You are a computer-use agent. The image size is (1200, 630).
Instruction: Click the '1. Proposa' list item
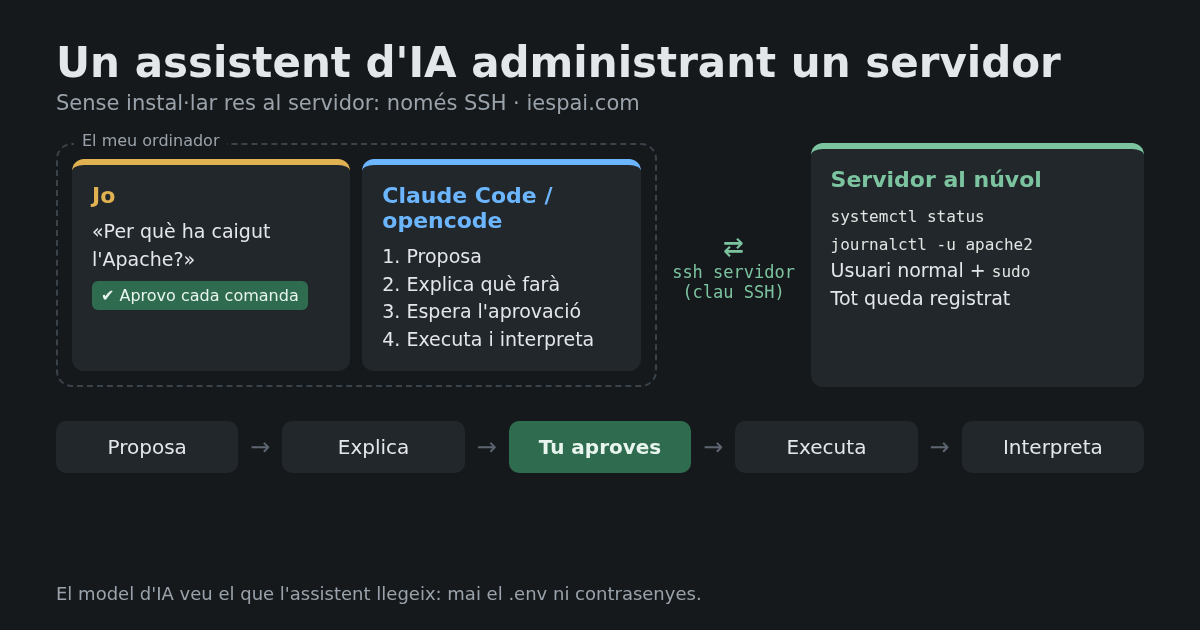(x=432, y=256)
